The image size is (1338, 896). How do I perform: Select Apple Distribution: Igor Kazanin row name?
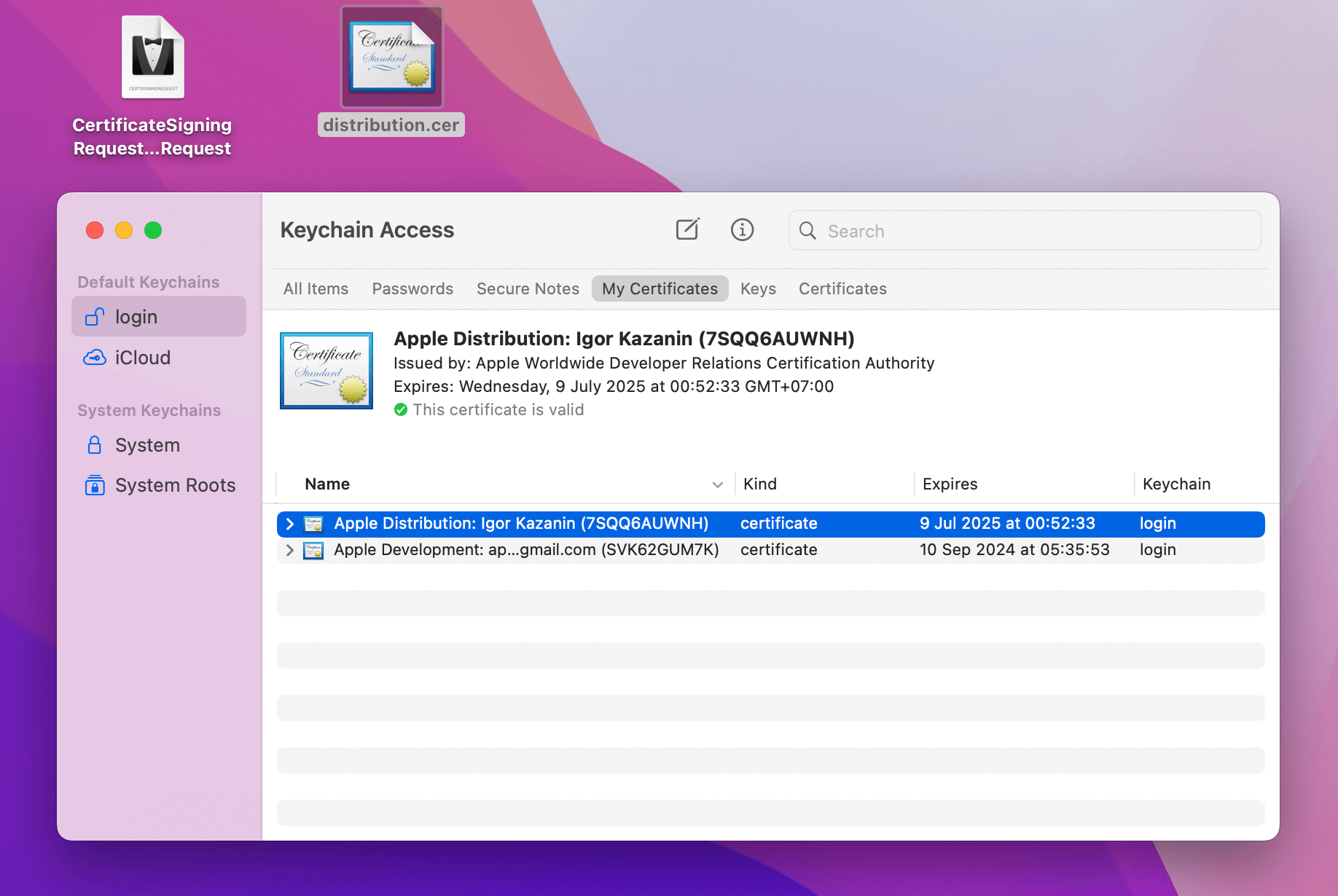coord(521,523)
